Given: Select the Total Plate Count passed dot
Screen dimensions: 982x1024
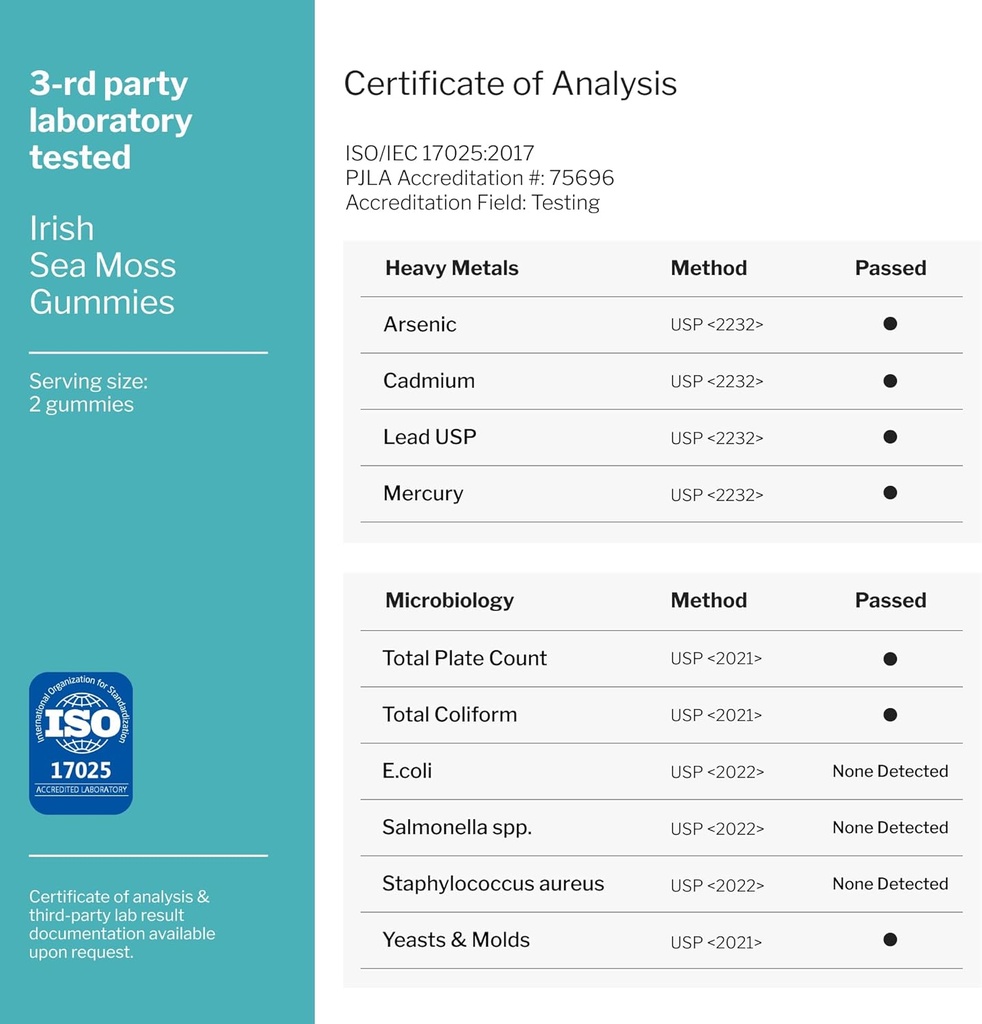Looking at the screenshot, I should point(890,659).
